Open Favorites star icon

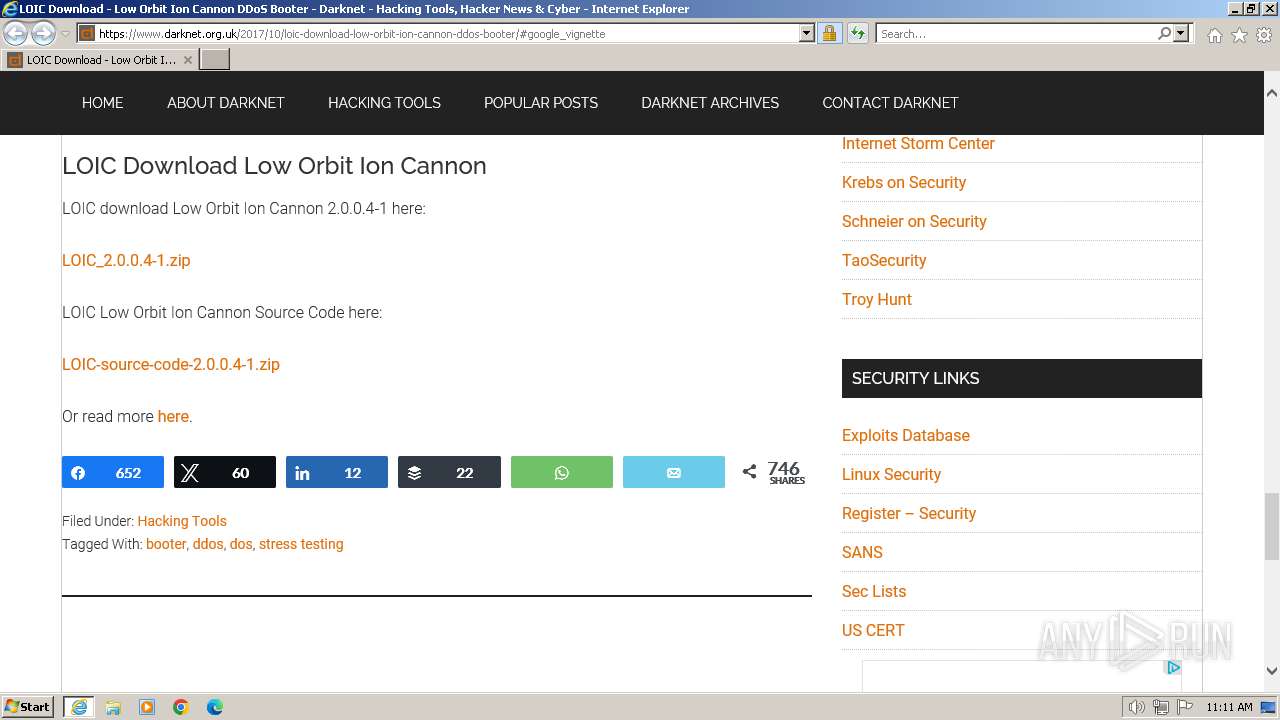[x=1239, y=35]
